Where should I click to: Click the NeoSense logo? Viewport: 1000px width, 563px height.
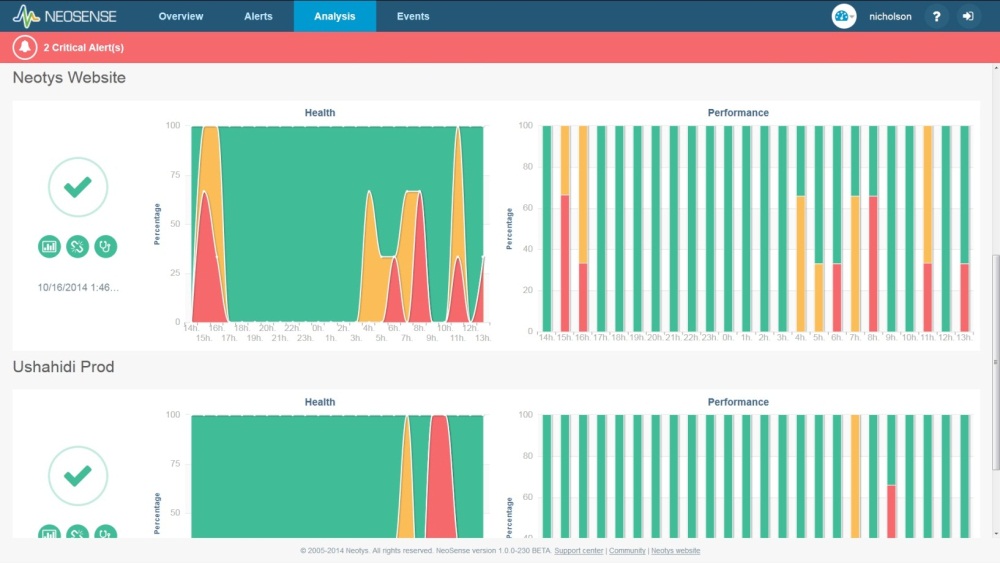[x=64, y=16]
